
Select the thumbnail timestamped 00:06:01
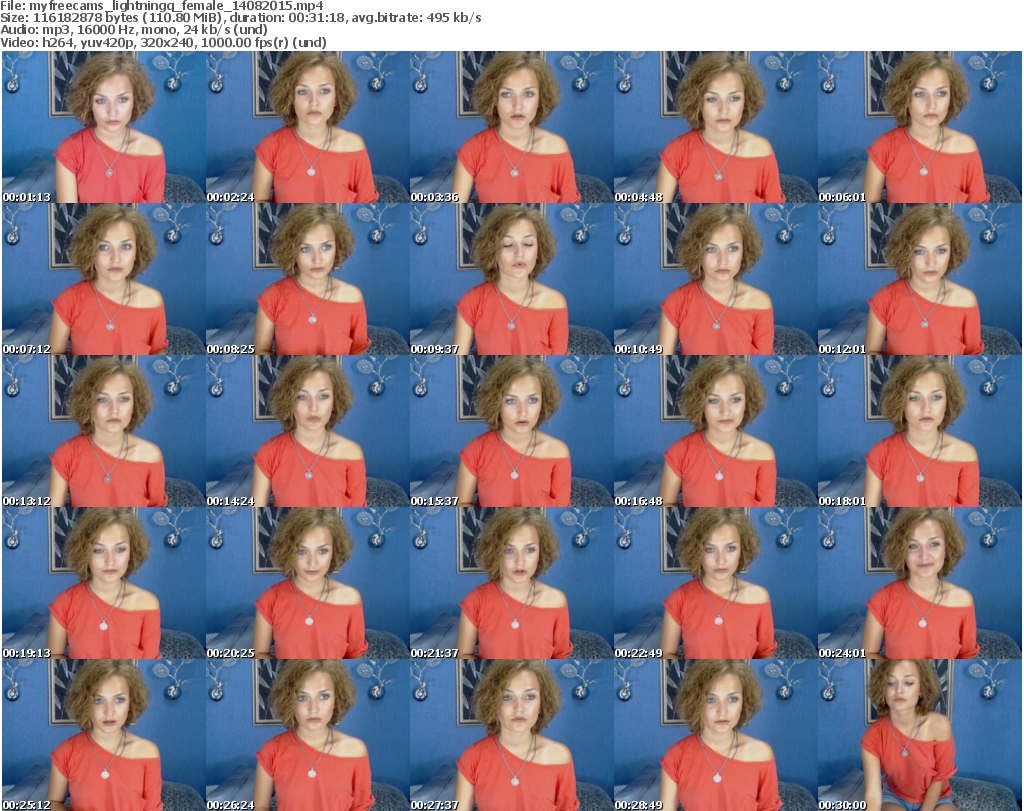[x=920, y=127]
